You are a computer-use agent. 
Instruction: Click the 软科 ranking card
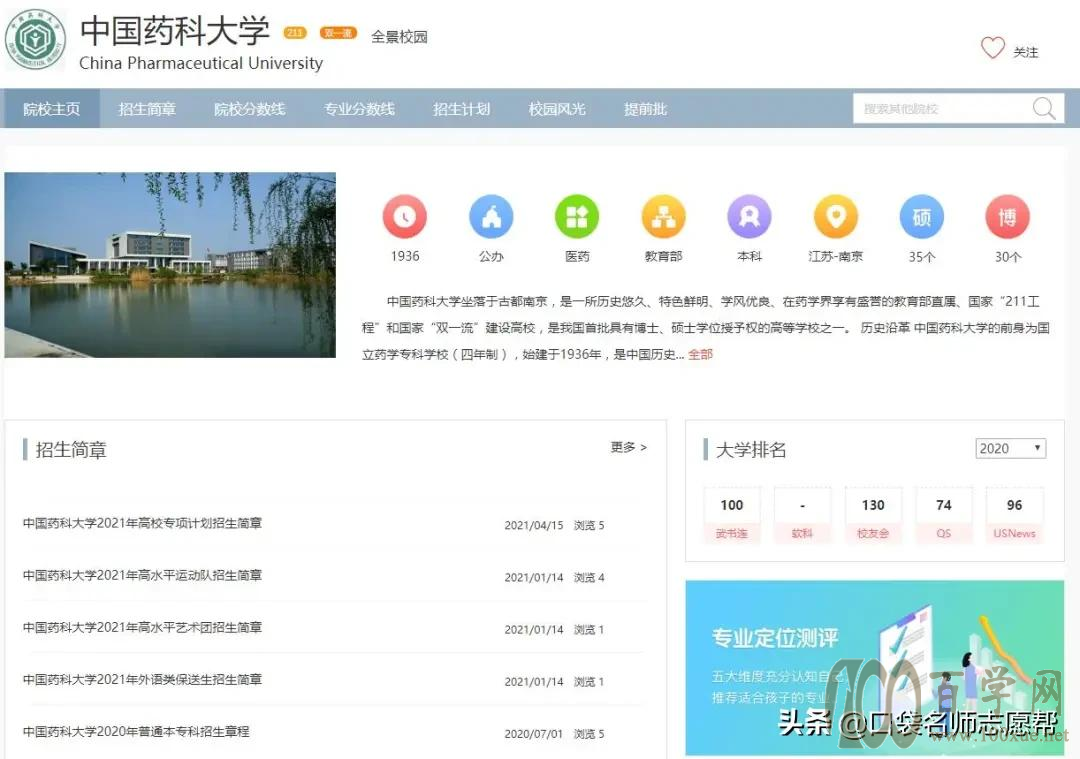pyautogui.click(x=802, y=516)
